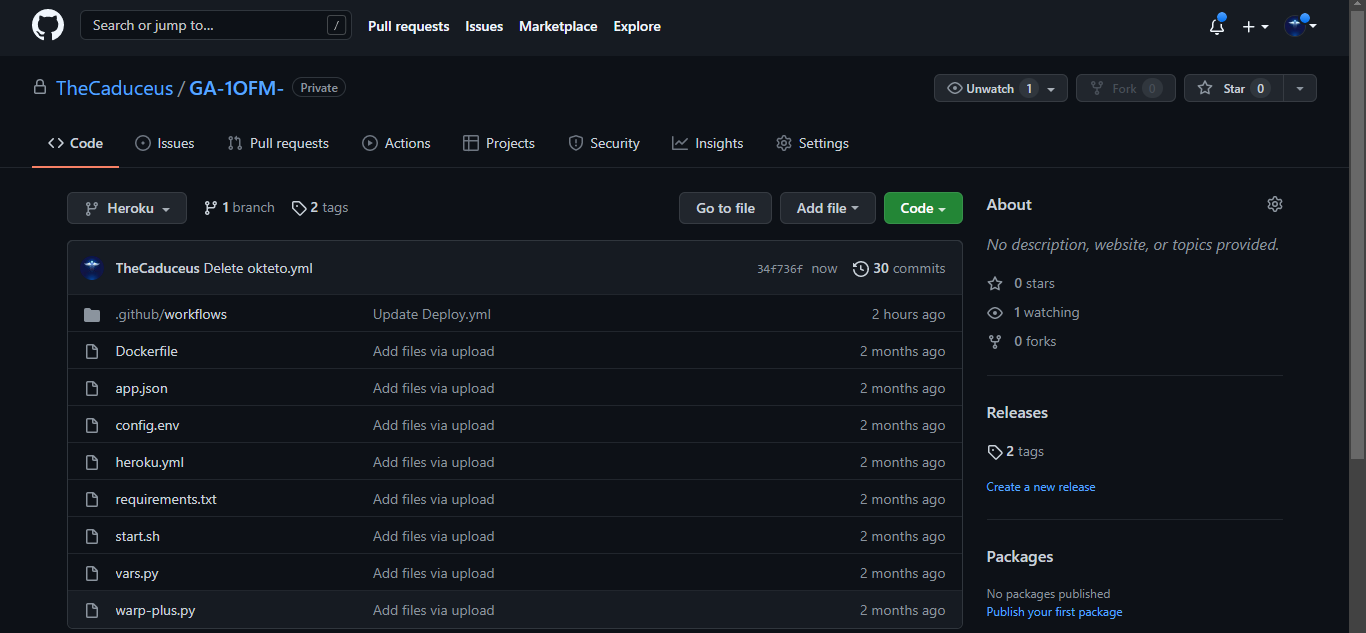
Task: Open vars.py file
Action: pos(136,573)
